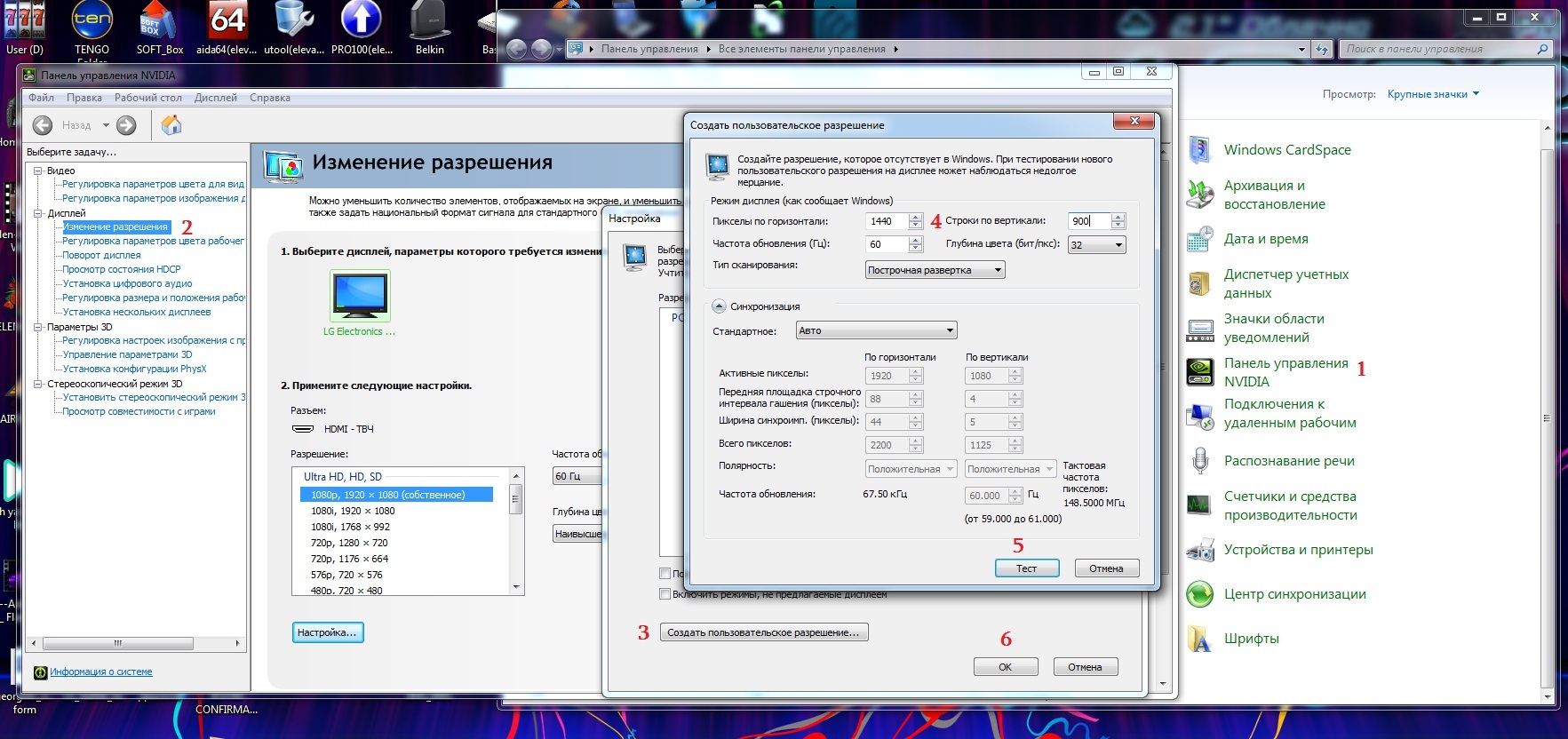
Task: Click the TENGO desktop icon
Action: point(92,28)
